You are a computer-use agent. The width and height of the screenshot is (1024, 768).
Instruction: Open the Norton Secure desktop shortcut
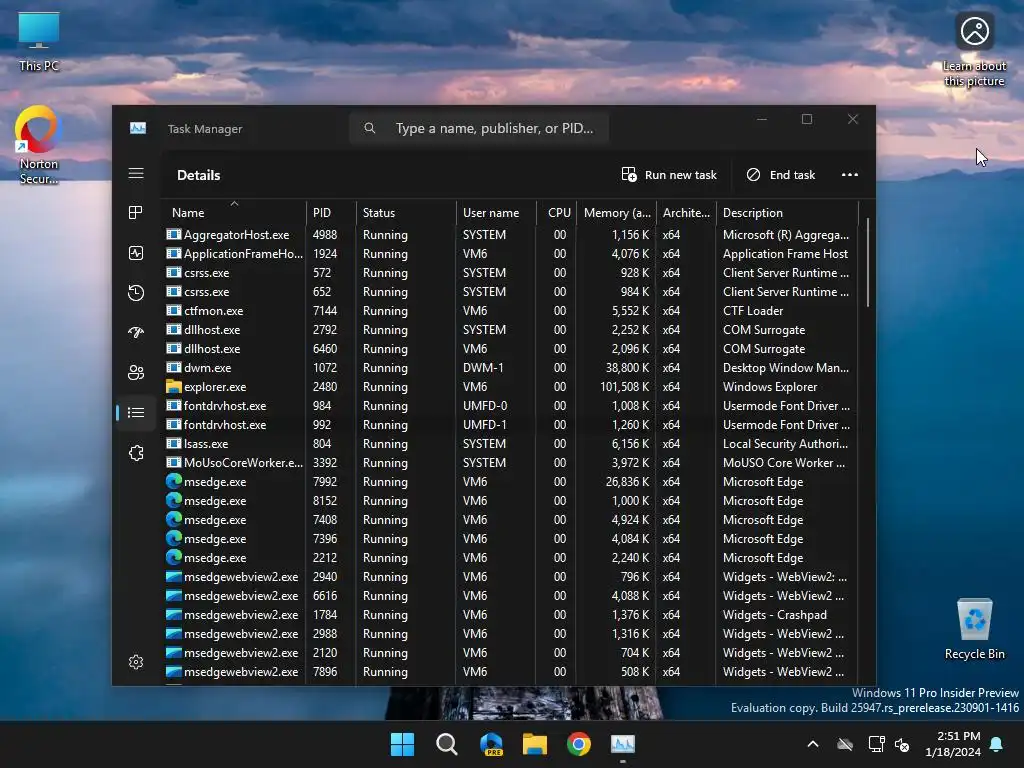point(39,145)
